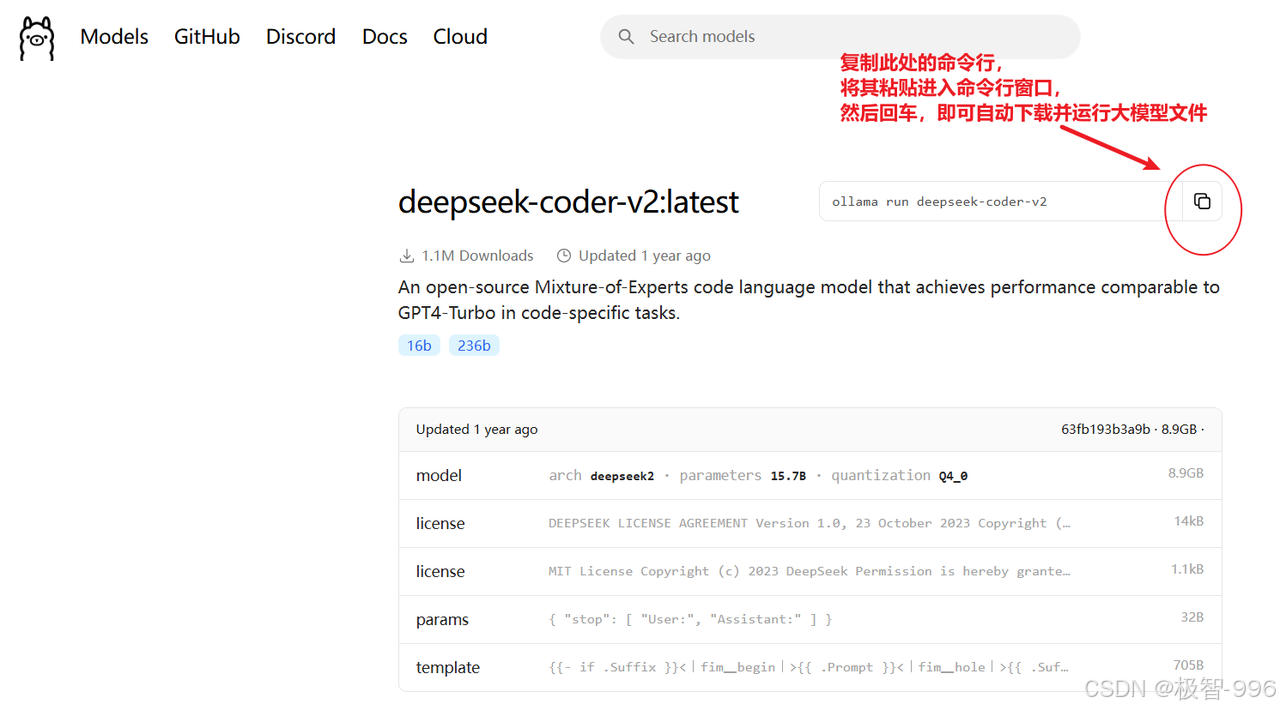Click the 32B size value
1280x710 pixels.
[x=1192, y=617]
